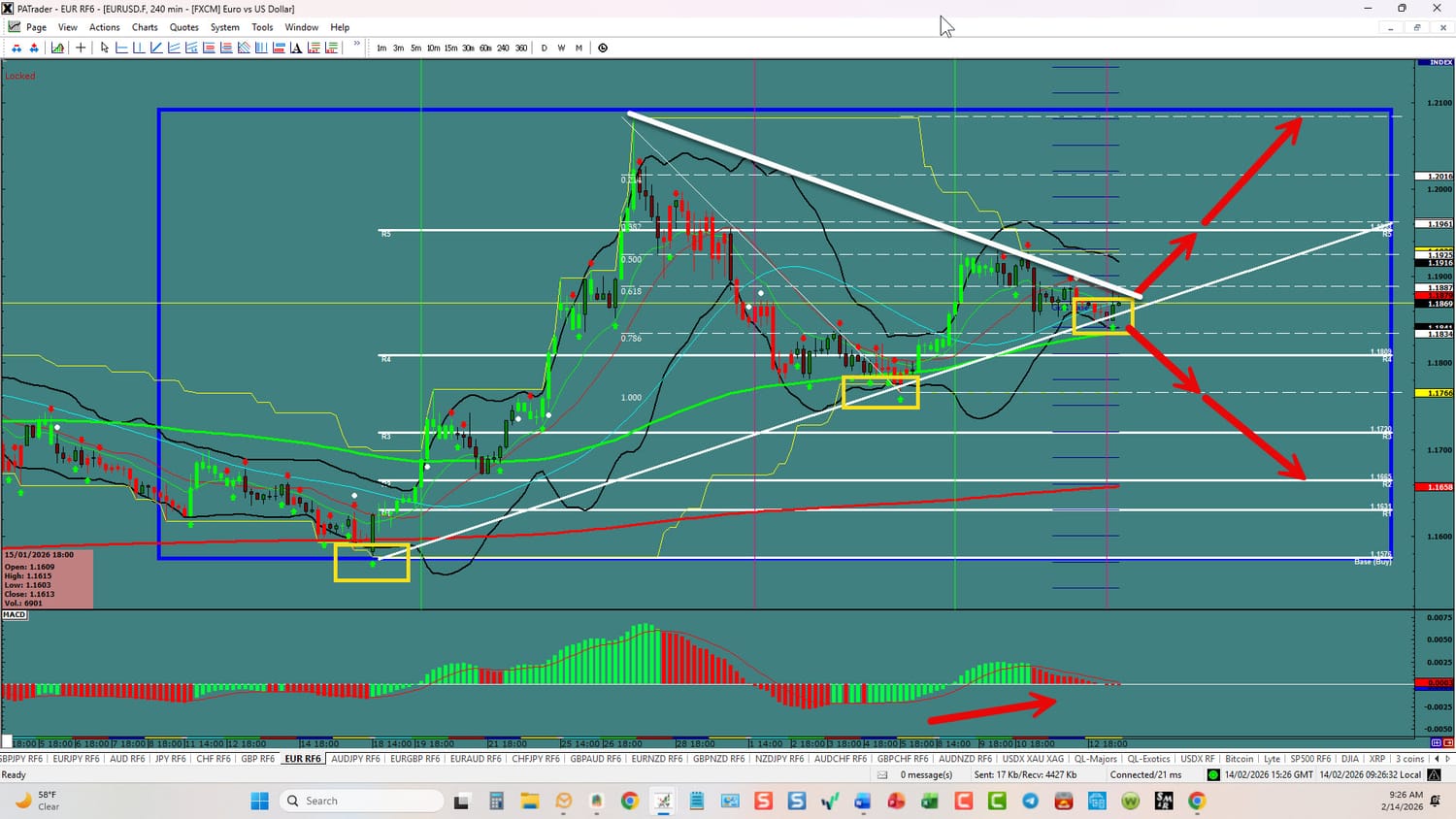The width and height of the screenshot is (1456, 819).
Task: Switch chart to 15m timeframe
Action: [450, 48]
